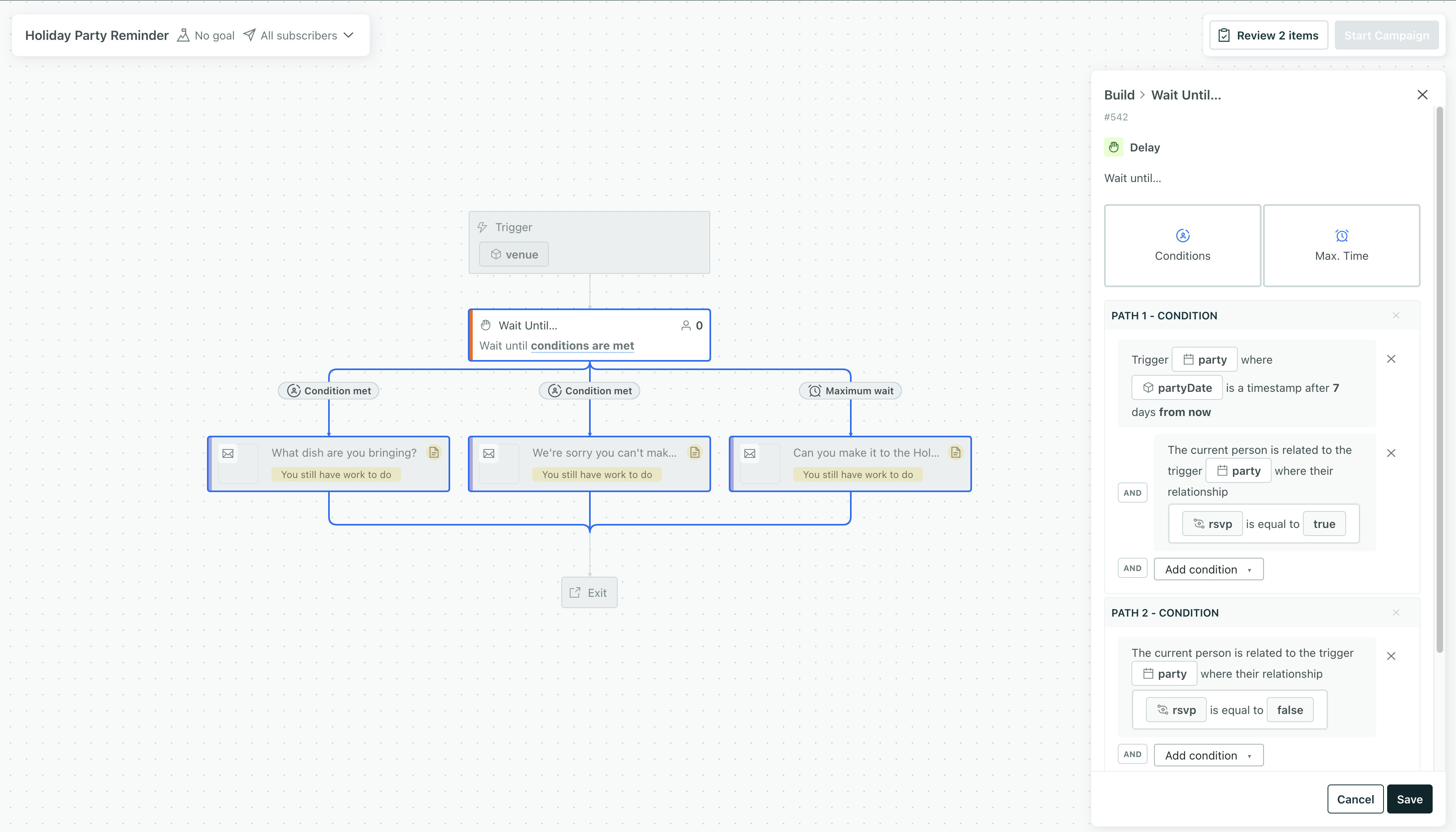Remove the Path 2 rsvp false condition

click(1391, 656)
